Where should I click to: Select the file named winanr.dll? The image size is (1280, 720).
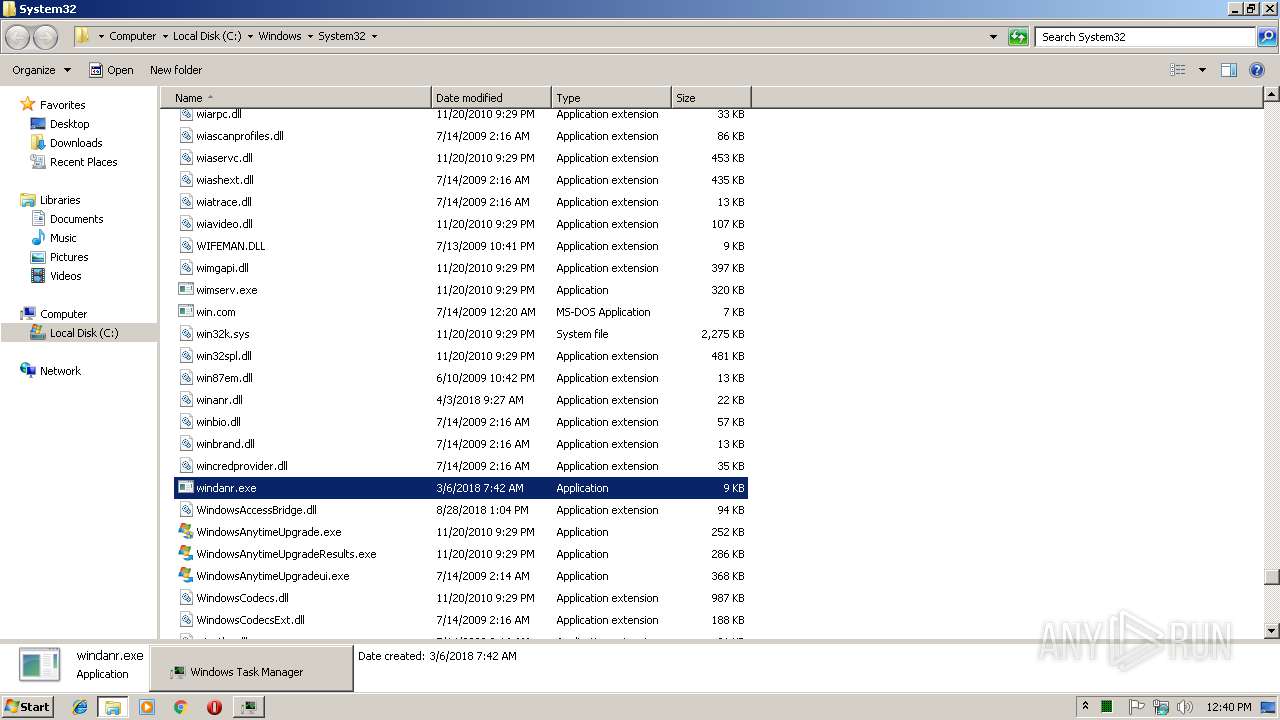click(x=219, y=400)
